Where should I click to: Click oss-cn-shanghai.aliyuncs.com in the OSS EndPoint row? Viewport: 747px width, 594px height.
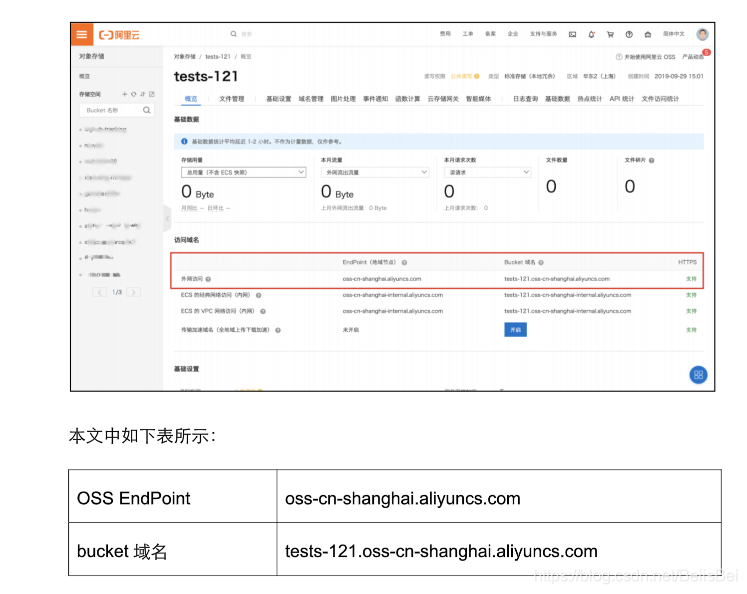[x=403, y=498]
